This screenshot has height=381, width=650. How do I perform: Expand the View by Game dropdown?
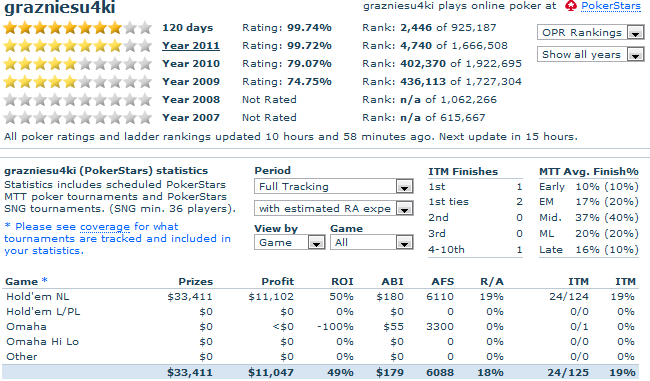pos(289,243)
